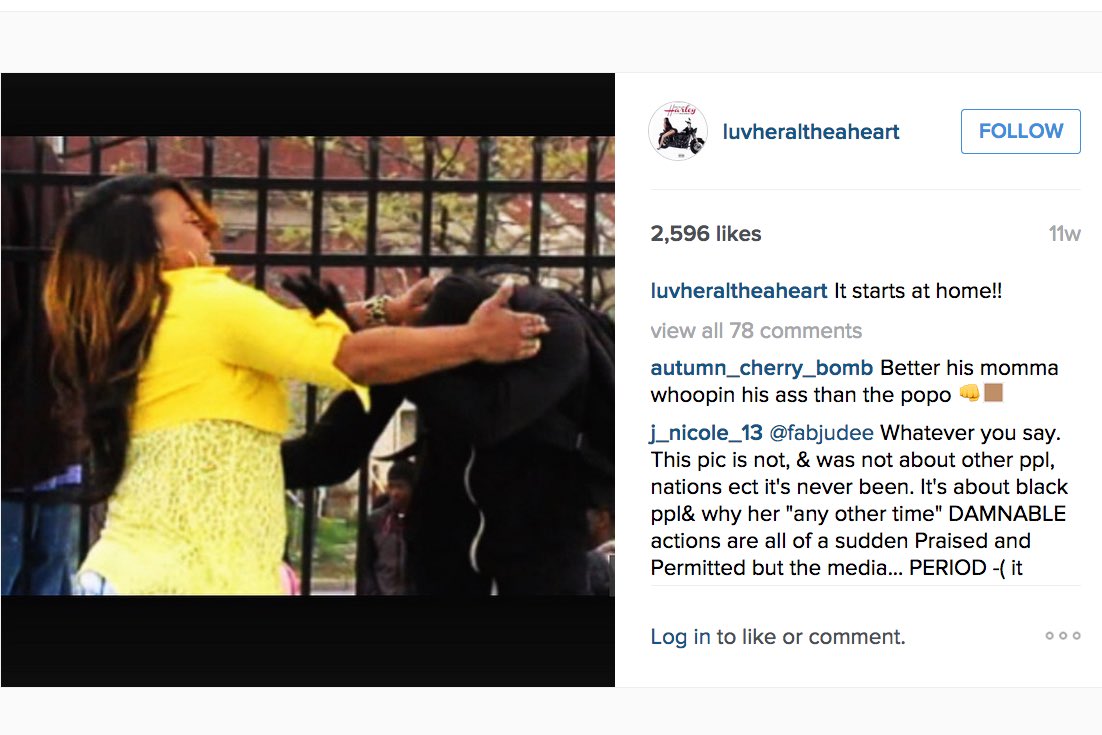Open luvheraltheaheart profile from the post header
This screenshot has width=1102, height=735.
tap(811, 131)
